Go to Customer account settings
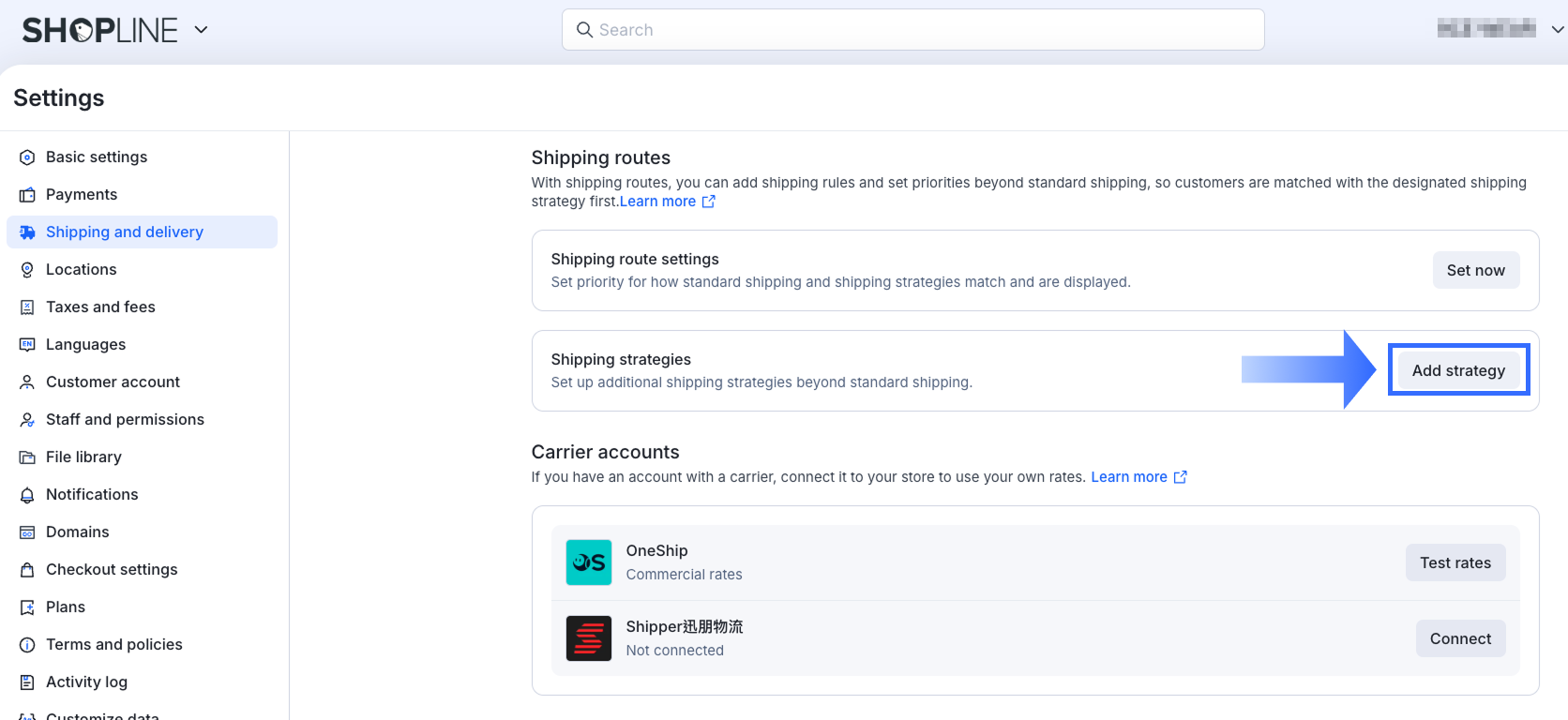The image size is (1568, 720). (113, 382)
